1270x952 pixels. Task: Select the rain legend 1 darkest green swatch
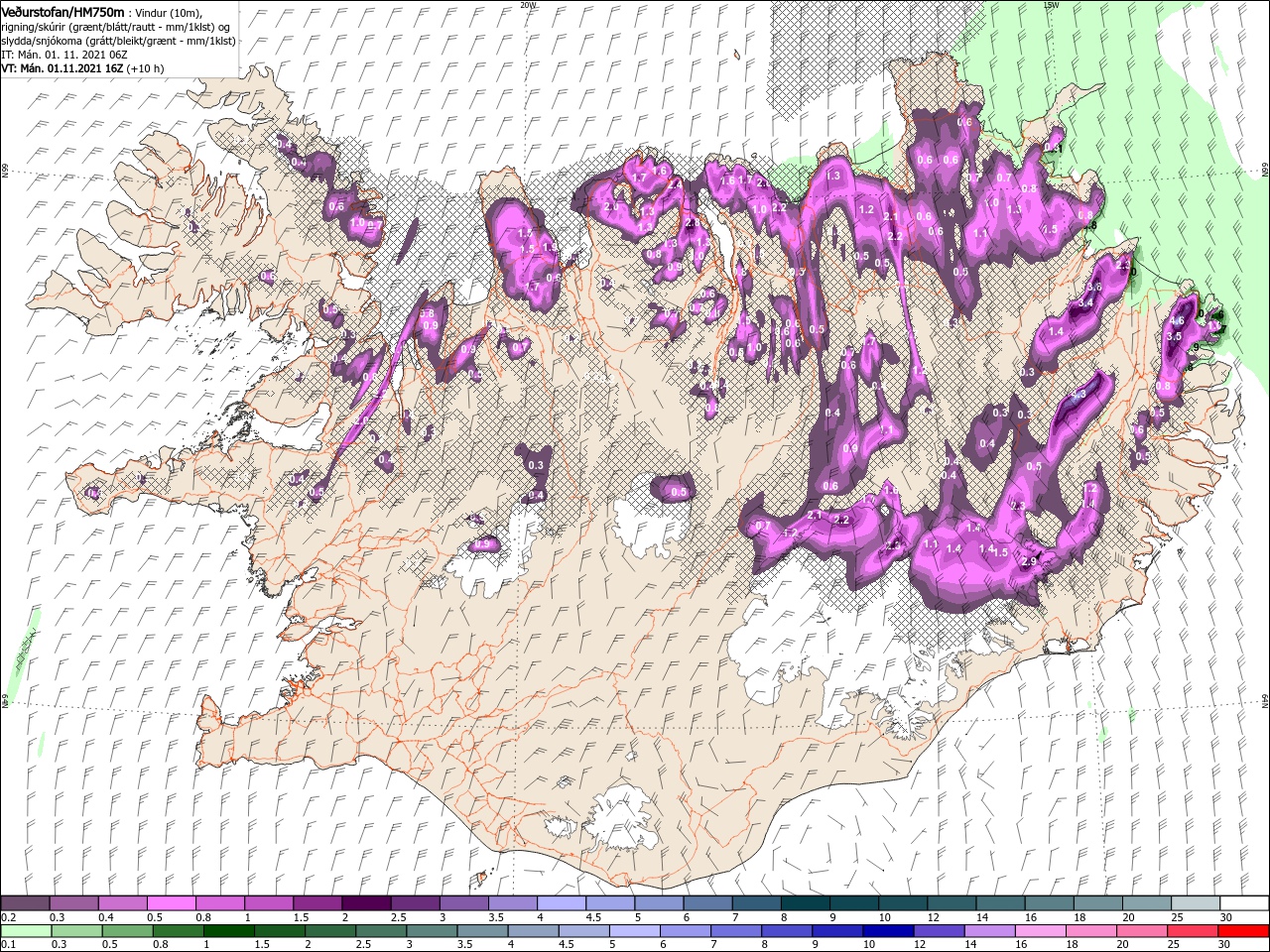(228, 930)
